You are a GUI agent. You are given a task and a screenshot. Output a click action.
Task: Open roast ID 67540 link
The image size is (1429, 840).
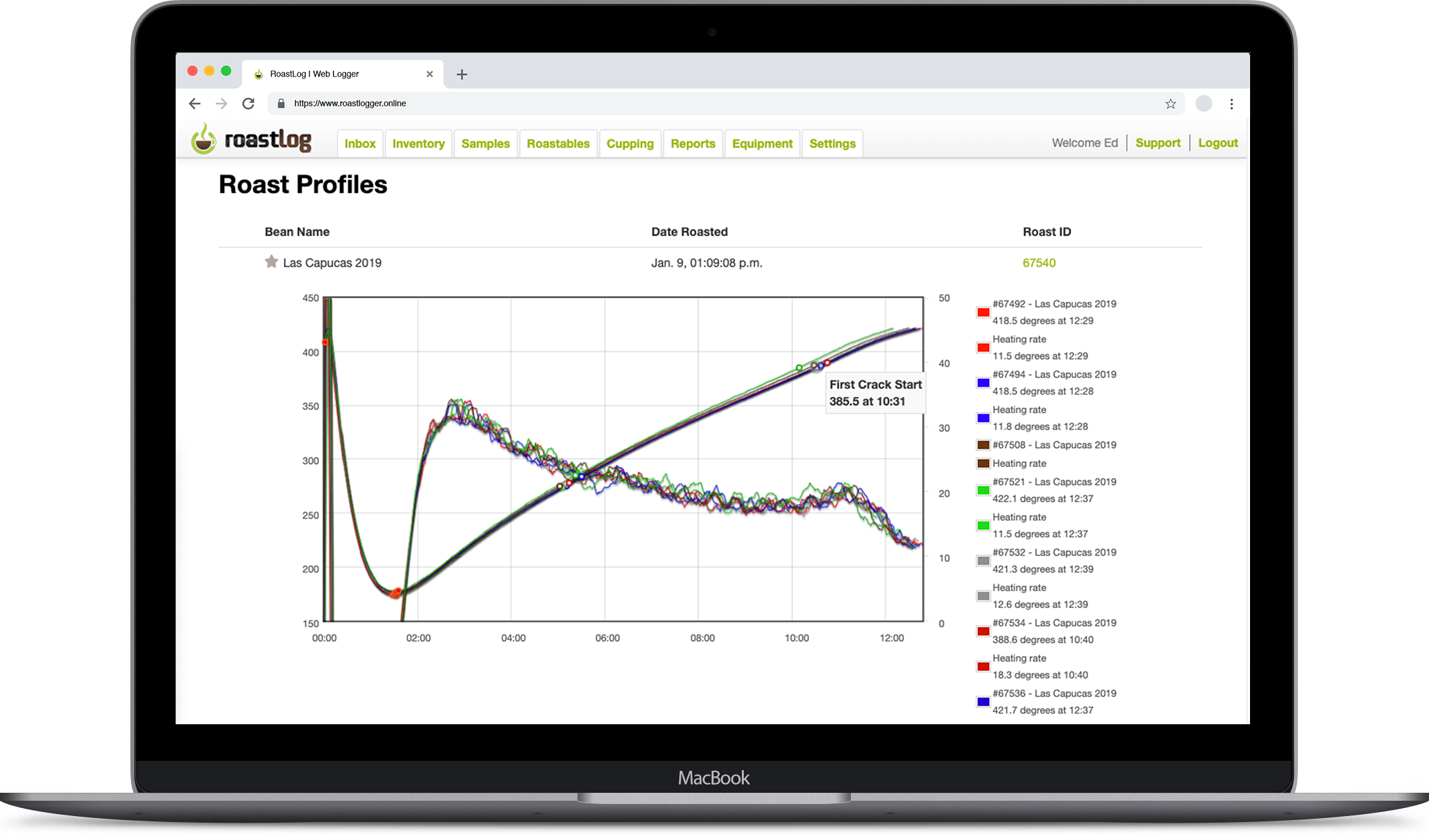1038,263
